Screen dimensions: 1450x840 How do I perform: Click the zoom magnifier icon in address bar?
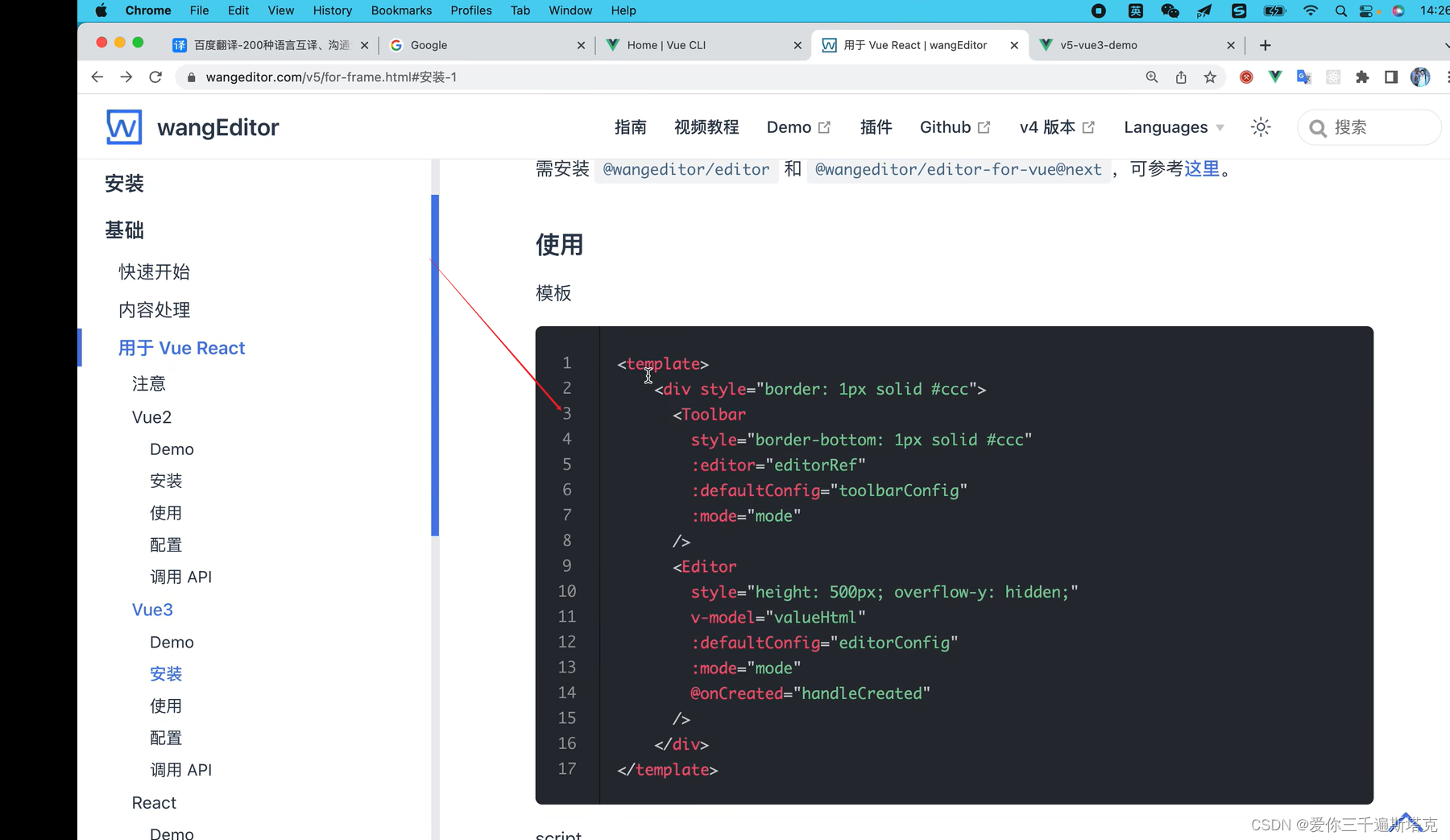coord(1152,77)
